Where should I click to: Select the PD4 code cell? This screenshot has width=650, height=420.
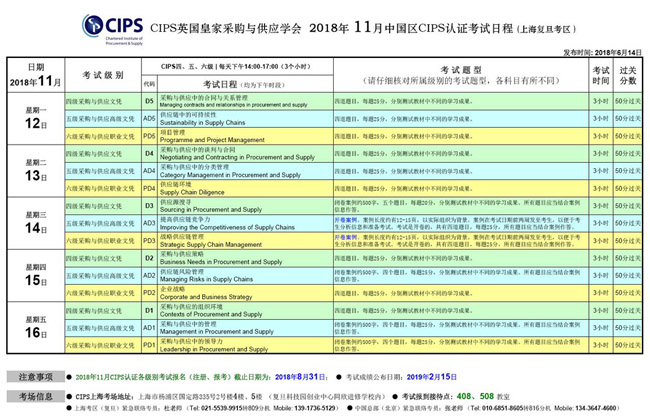pyautogui.click(x=149, y=188)
